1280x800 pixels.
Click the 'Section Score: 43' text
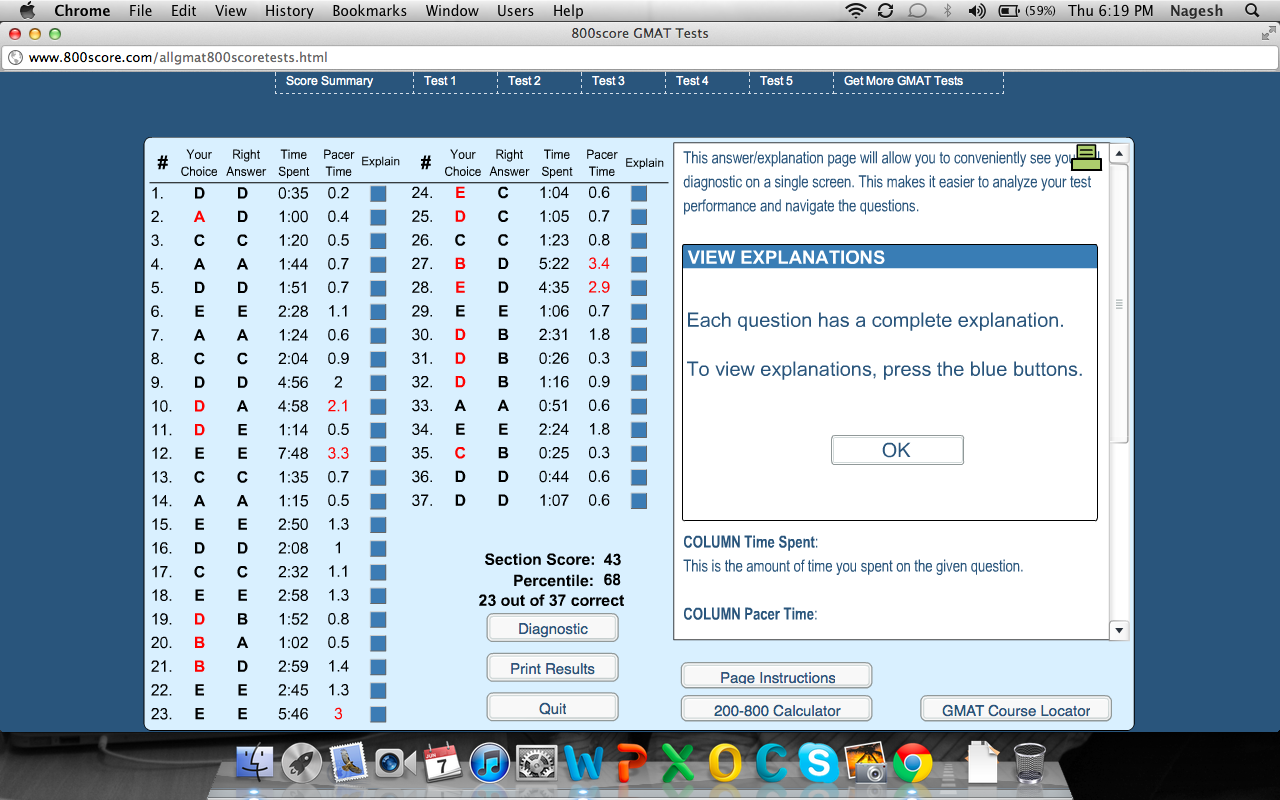click(x=553, y=559)
